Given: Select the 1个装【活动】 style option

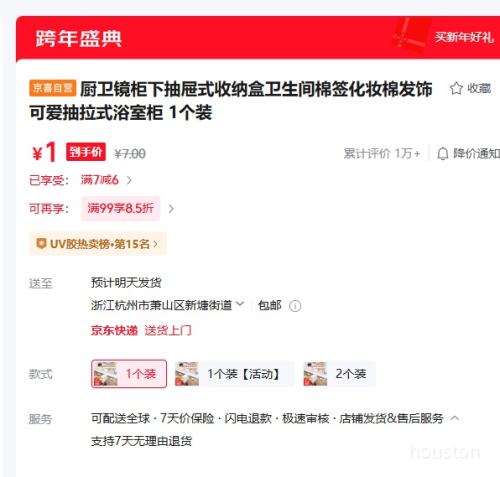Looking at the screenshot, I should tap(233, 374).
